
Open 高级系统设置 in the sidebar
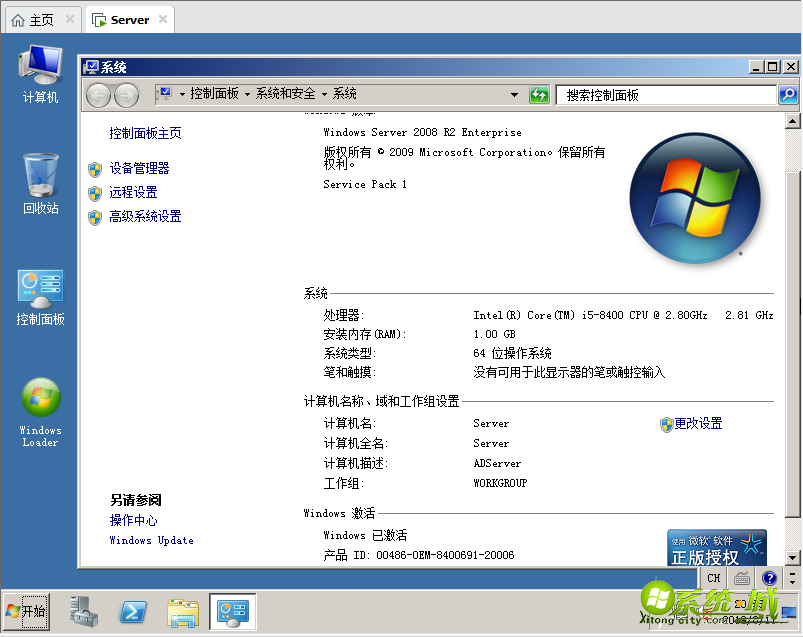click(x=145, y=216)
